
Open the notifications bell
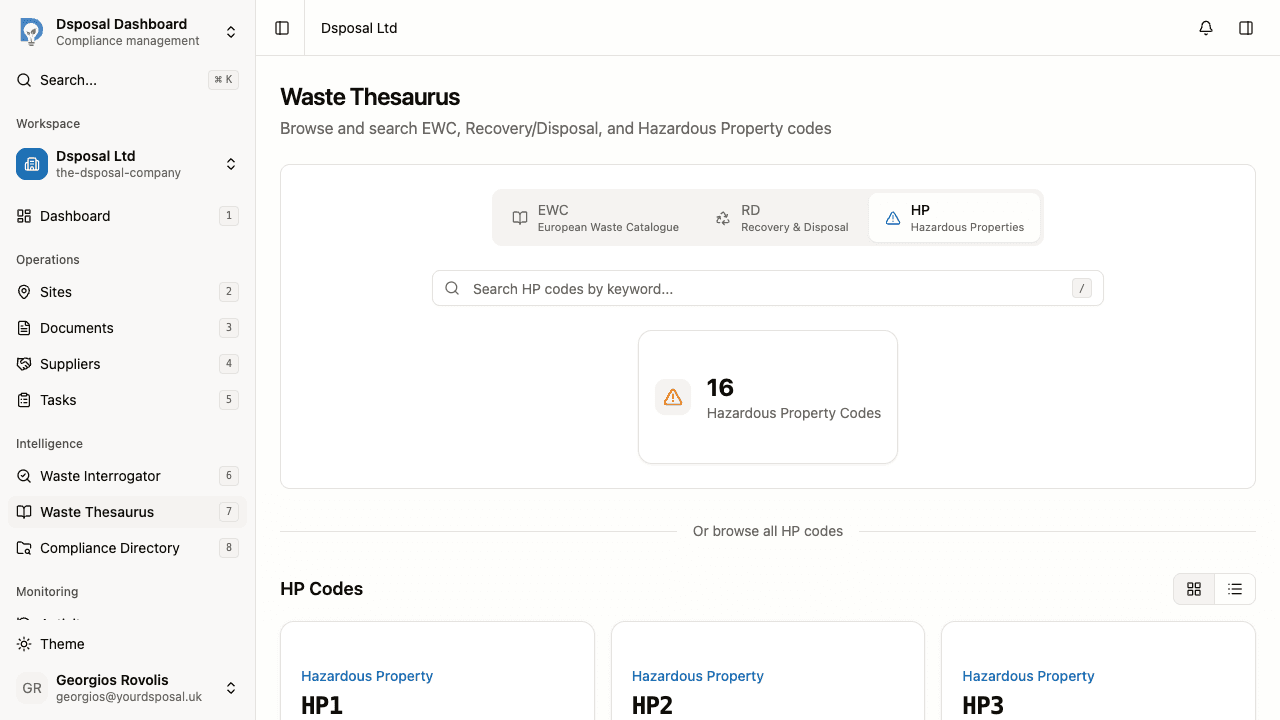pyautogui.click(x=1205, y=28)
